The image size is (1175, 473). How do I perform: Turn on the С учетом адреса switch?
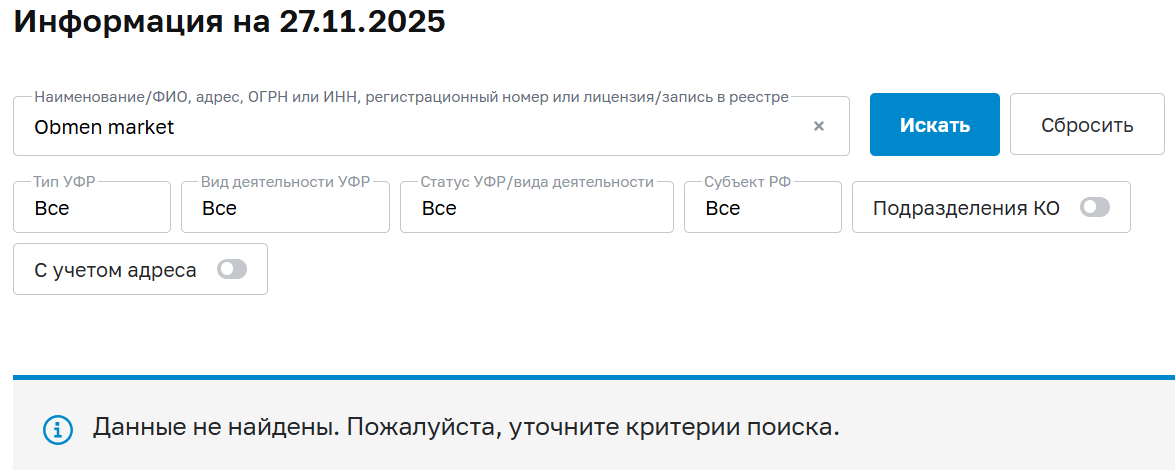(232, 269)
